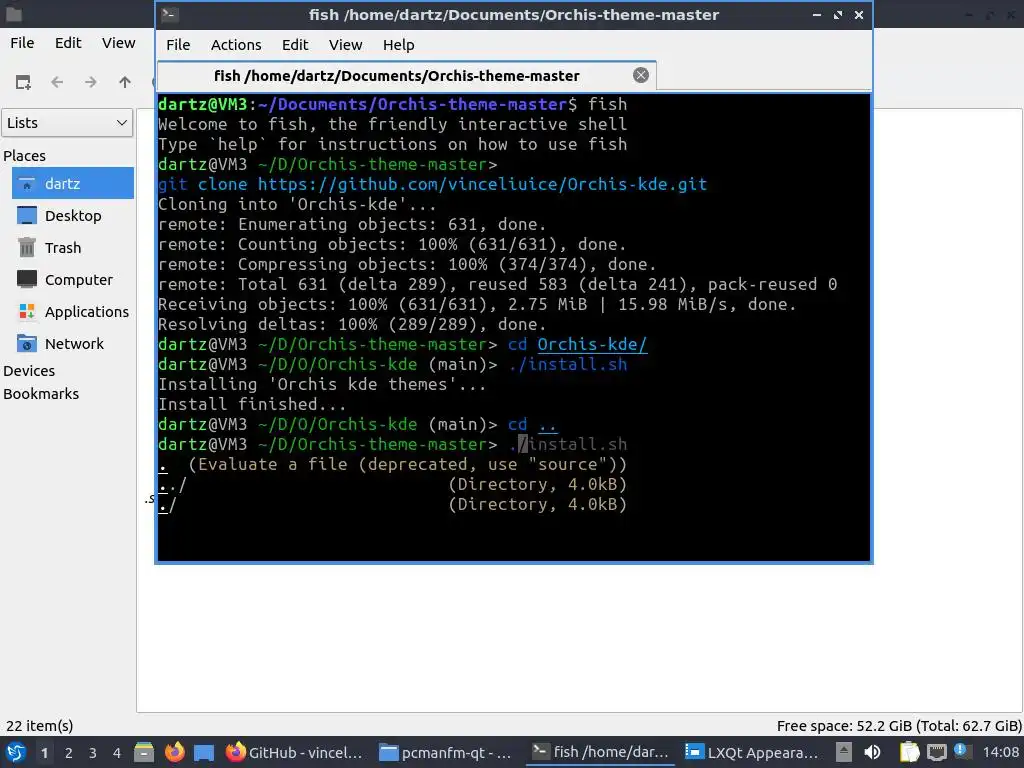Switch to virtual desktop 4
This screenshot has height=768, width=1024.
coord(117,753)
